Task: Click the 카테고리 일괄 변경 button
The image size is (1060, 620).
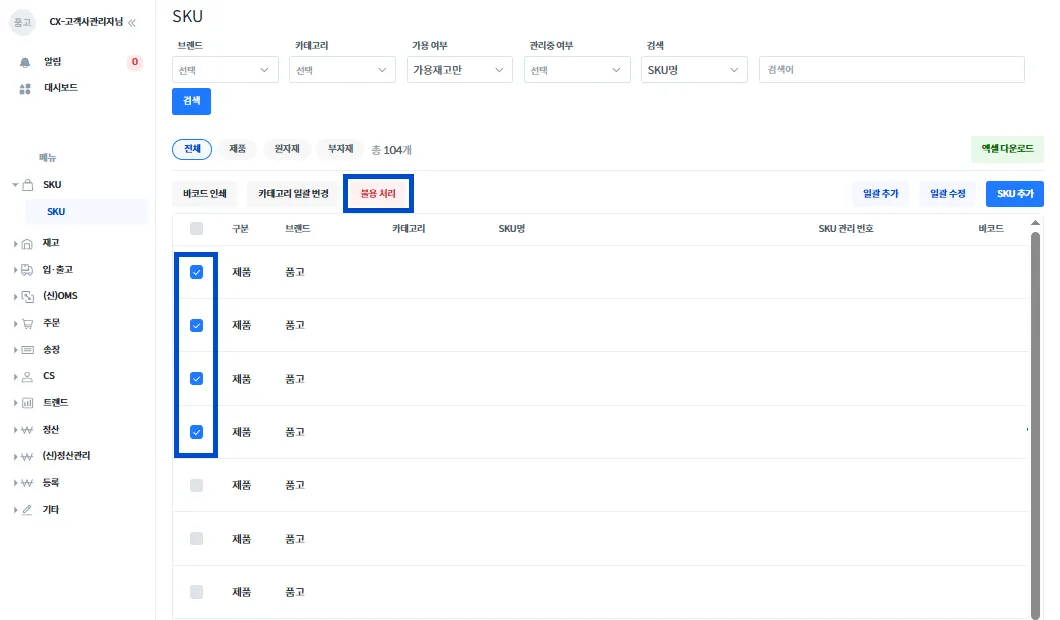Action: tap(293, 193)
